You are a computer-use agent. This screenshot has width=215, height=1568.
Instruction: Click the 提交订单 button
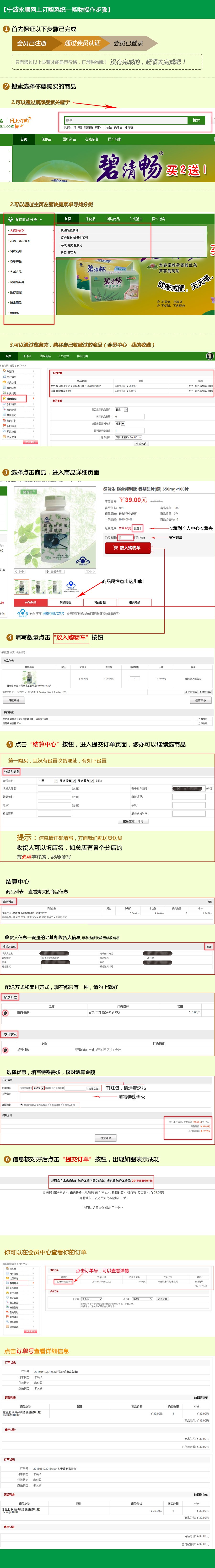[x=106, y=1138]
